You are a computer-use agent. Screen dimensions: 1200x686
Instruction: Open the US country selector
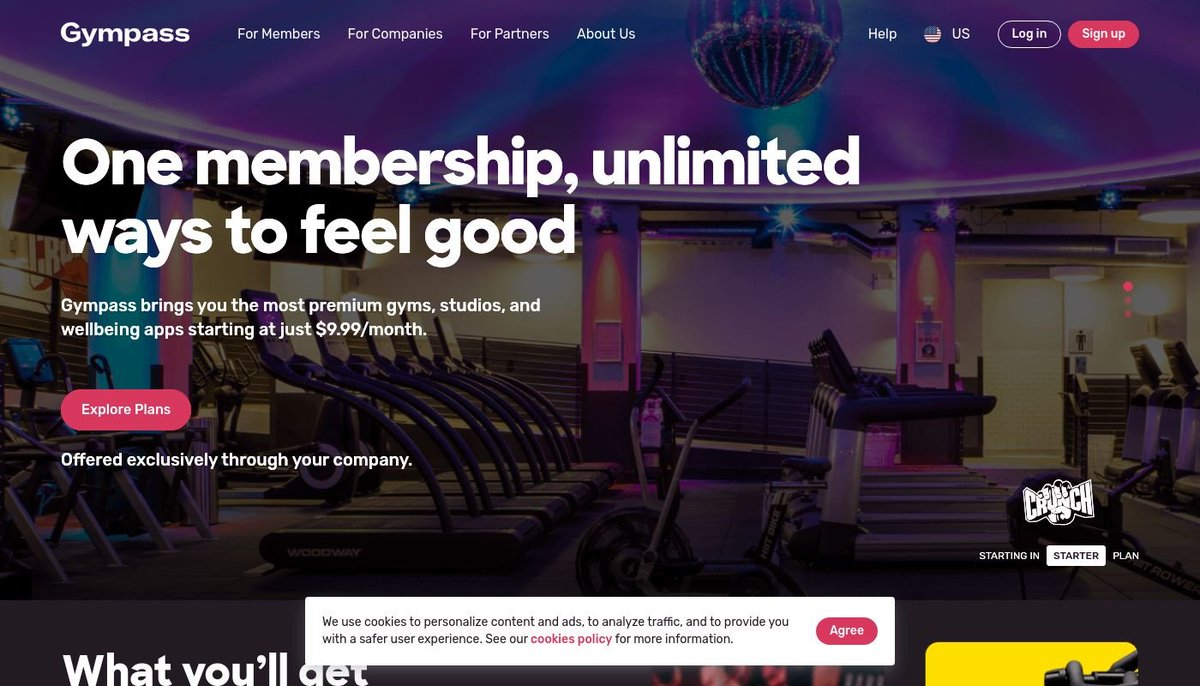[x=947, y=34]
